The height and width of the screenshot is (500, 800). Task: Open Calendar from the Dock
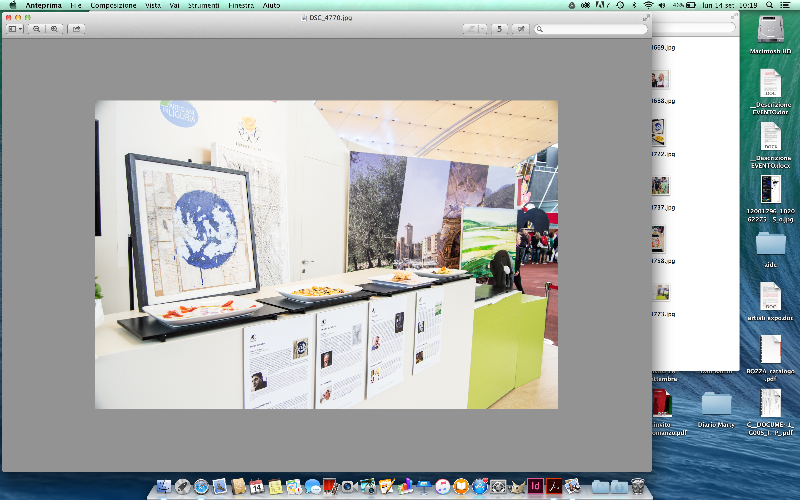pos(257,487)
